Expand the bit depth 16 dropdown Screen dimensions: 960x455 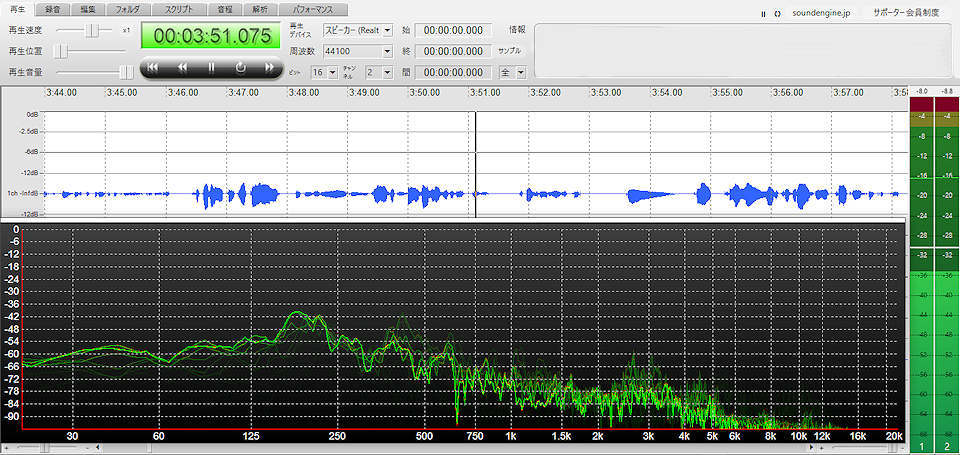pyautogui.click(x=324, y=72)
